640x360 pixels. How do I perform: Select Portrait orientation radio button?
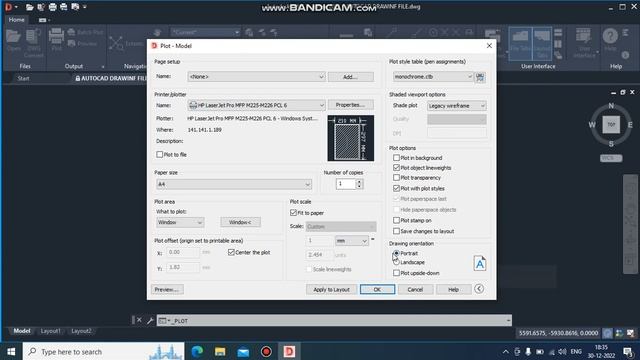pyautogui.click(x=396, y=253)
